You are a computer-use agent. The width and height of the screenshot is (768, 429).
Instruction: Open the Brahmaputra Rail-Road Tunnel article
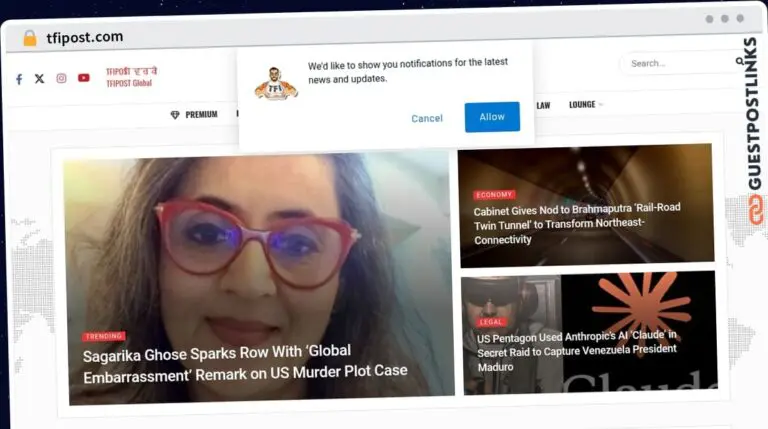click(577, 223)
